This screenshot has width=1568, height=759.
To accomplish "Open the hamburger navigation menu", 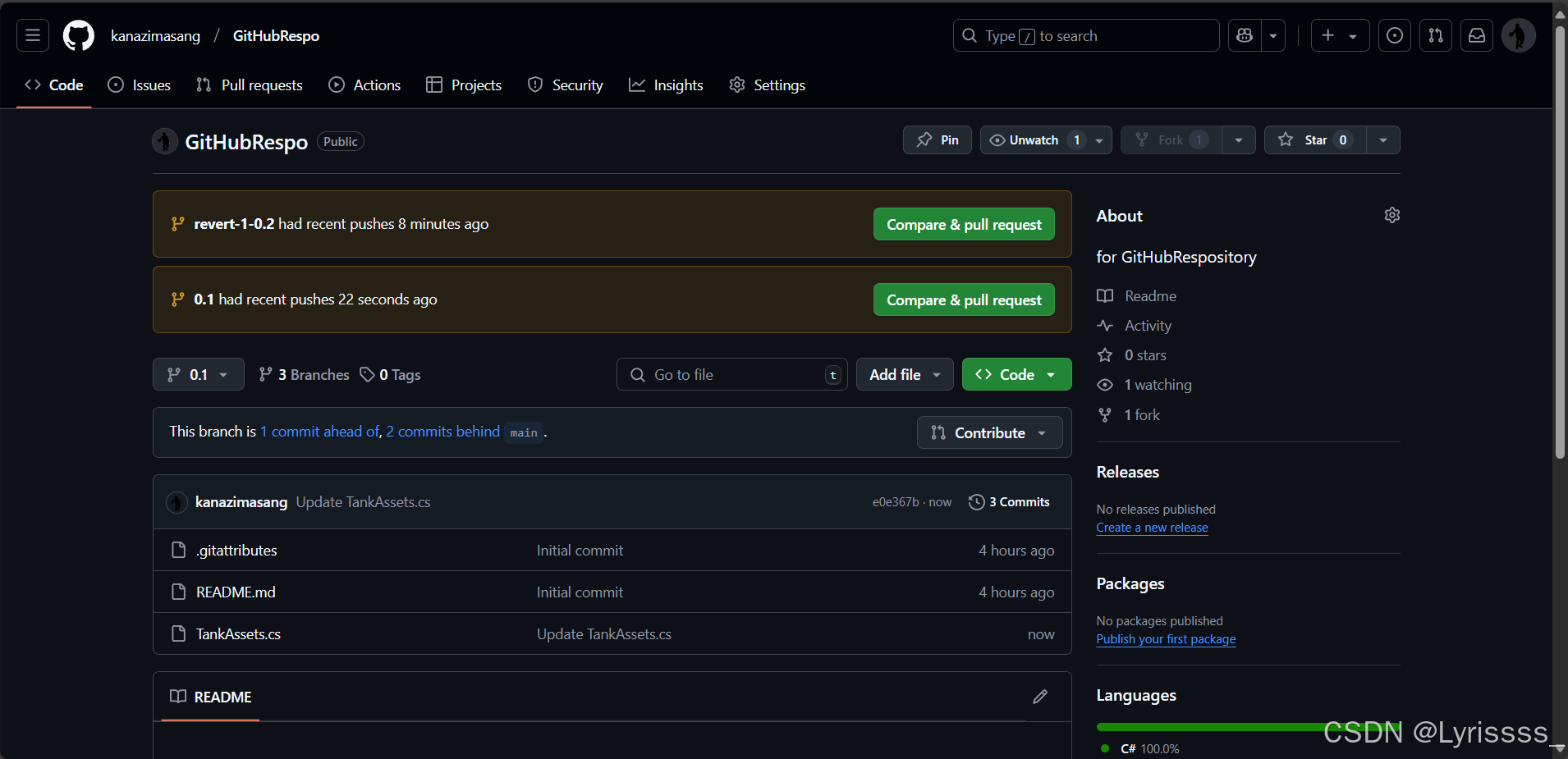I will 33,35.
